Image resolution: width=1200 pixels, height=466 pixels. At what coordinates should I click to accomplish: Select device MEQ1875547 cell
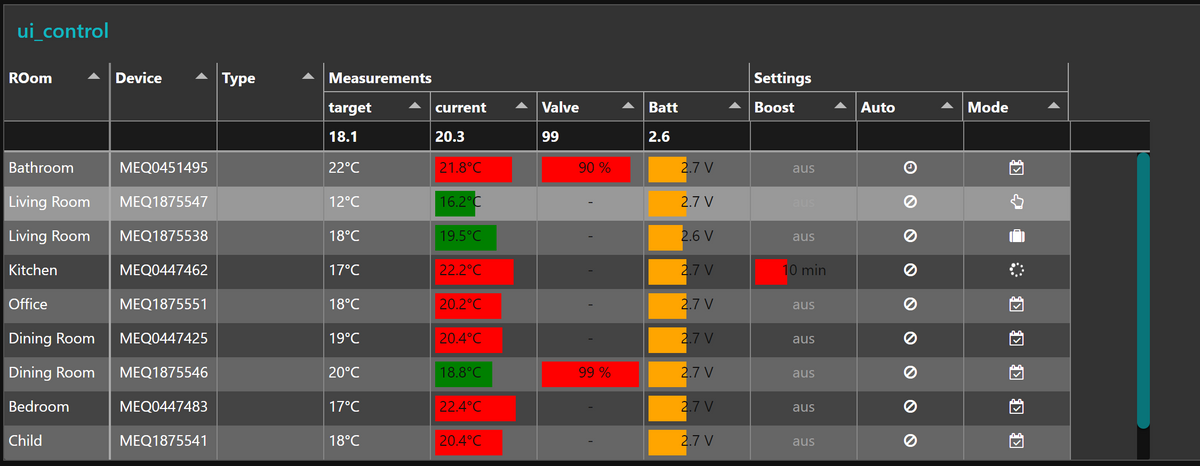(x=163, y=202)
